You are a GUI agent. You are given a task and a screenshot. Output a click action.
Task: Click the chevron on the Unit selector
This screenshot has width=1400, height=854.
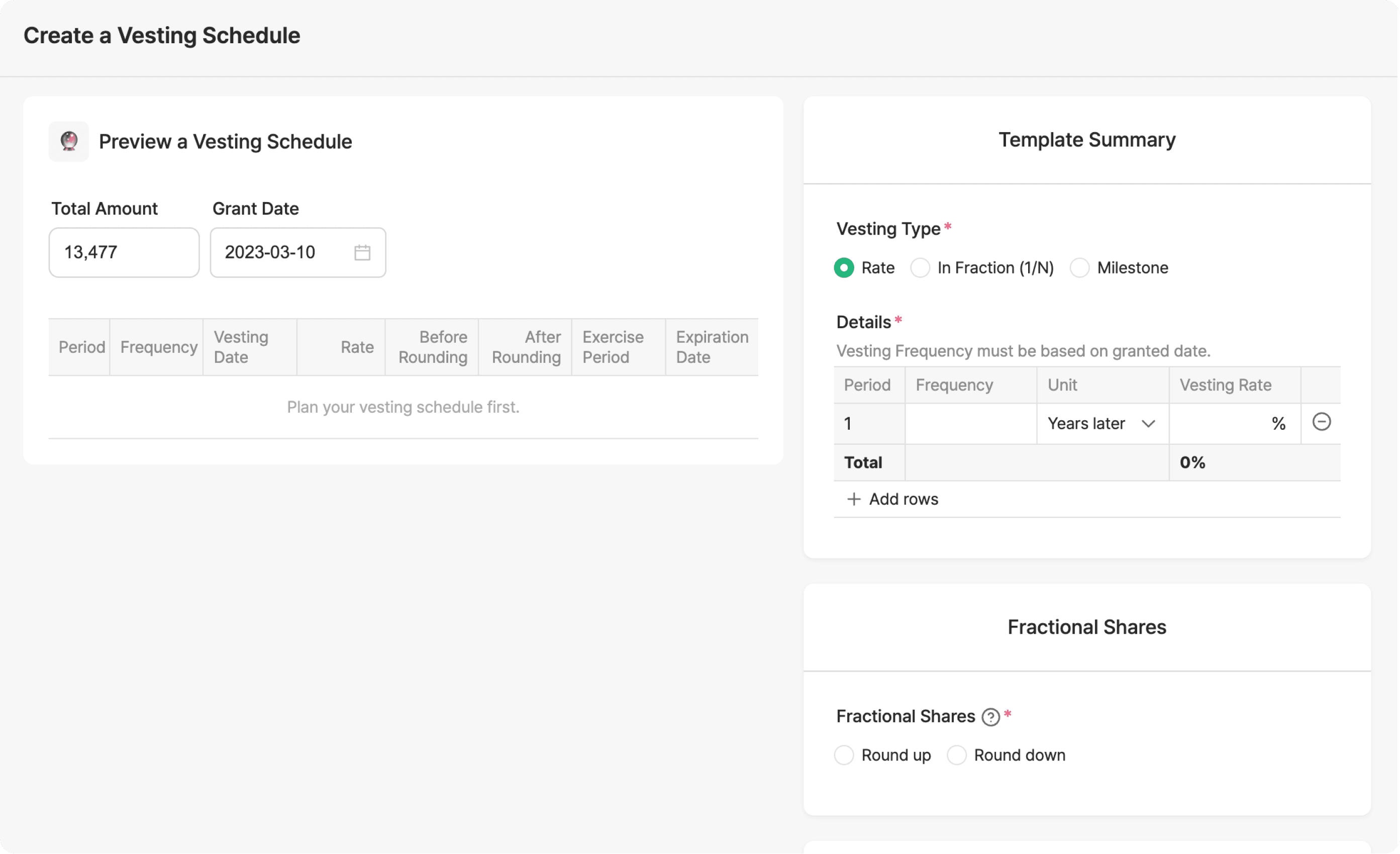[x=1148, y=423]
